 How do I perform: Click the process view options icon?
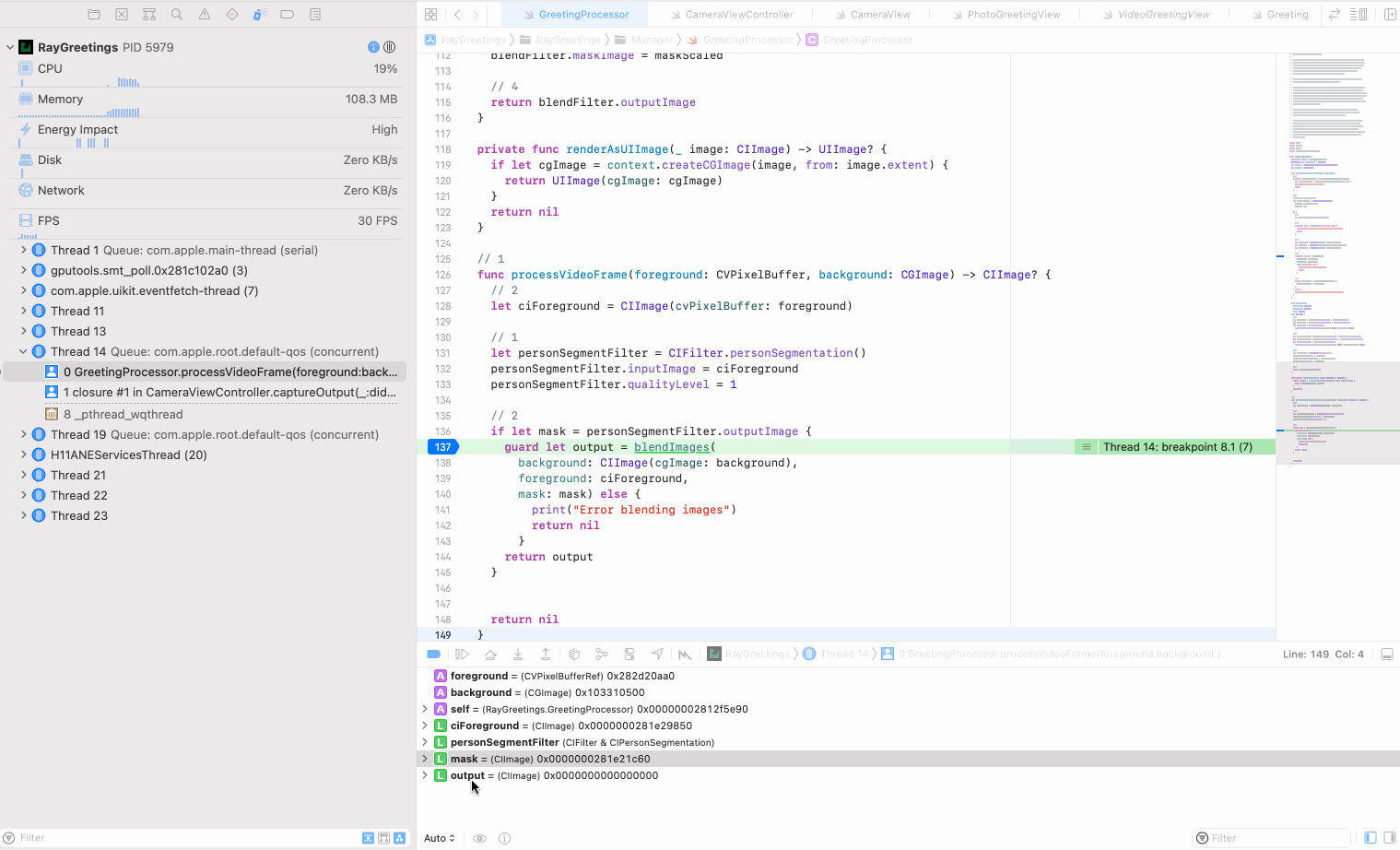tap(389, 47)
